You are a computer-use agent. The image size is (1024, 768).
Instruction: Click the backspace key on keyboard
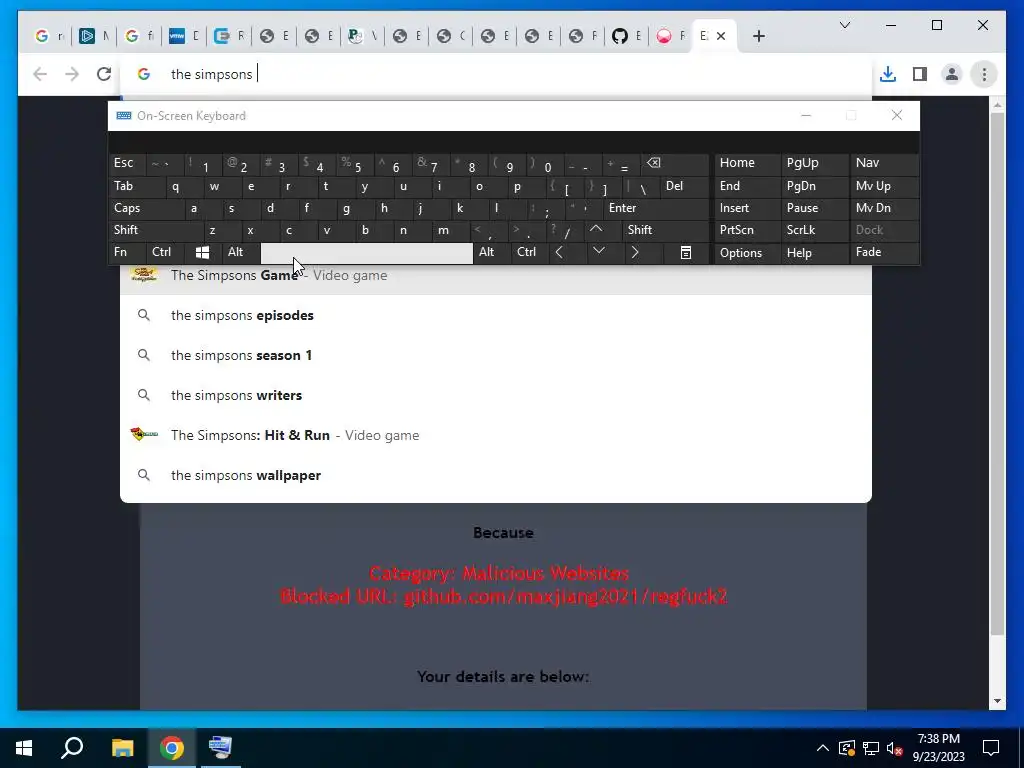[675, 163]
